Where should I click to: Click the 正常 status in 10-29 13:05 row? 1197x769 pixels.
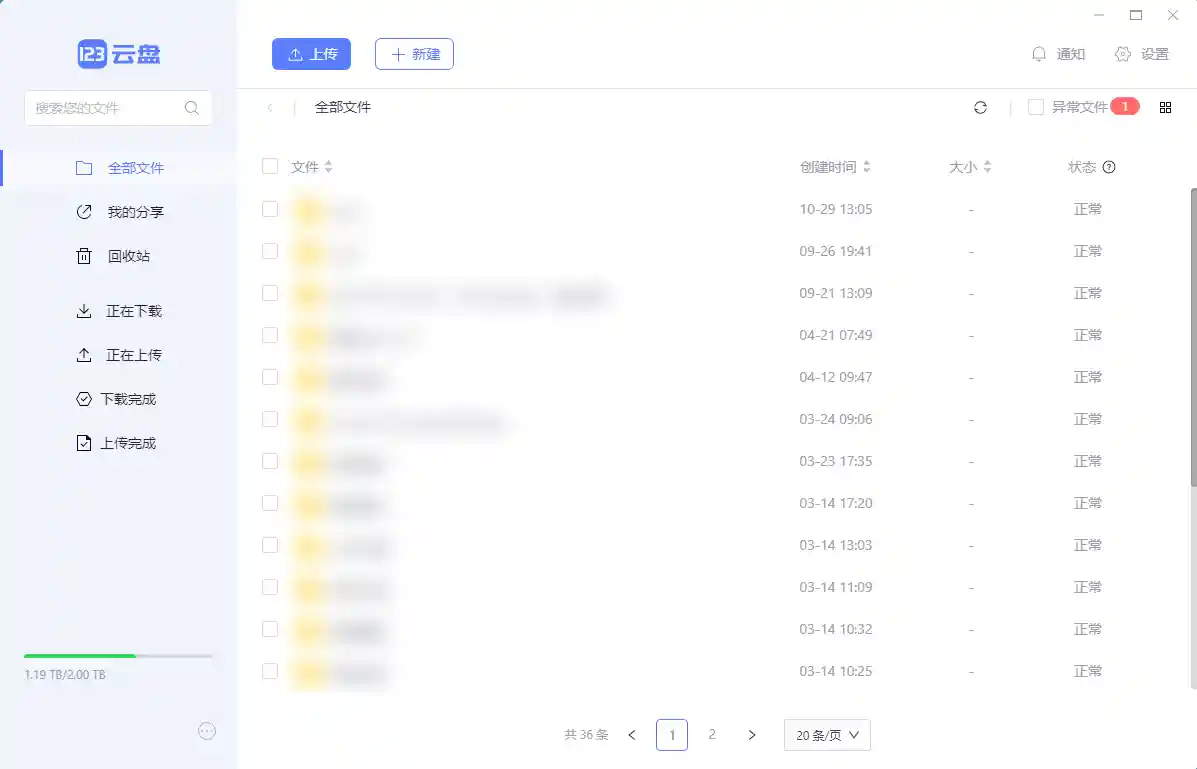point(1088,209)
